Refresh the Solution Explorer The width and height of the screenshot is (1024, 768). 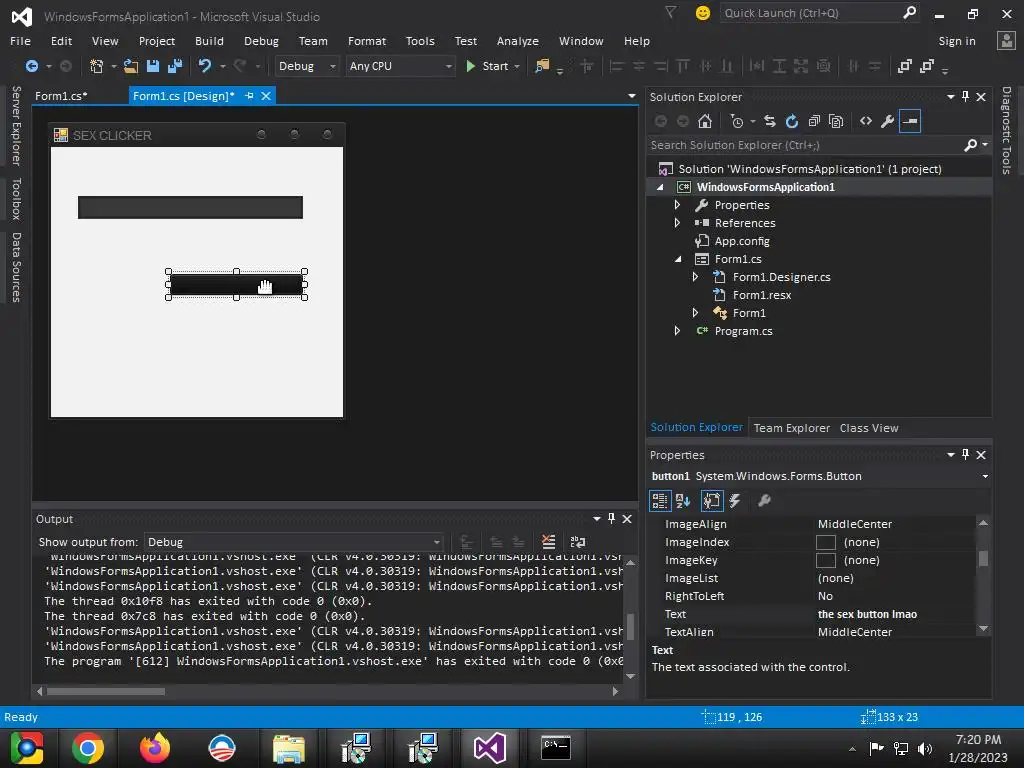pyautogui.click(x=792, y=121)
